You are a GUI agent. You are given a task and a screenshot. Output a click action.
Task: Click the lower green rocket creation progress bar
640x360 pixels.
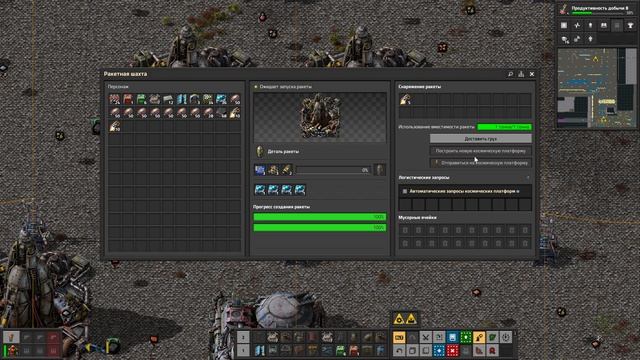click(320, 227)
